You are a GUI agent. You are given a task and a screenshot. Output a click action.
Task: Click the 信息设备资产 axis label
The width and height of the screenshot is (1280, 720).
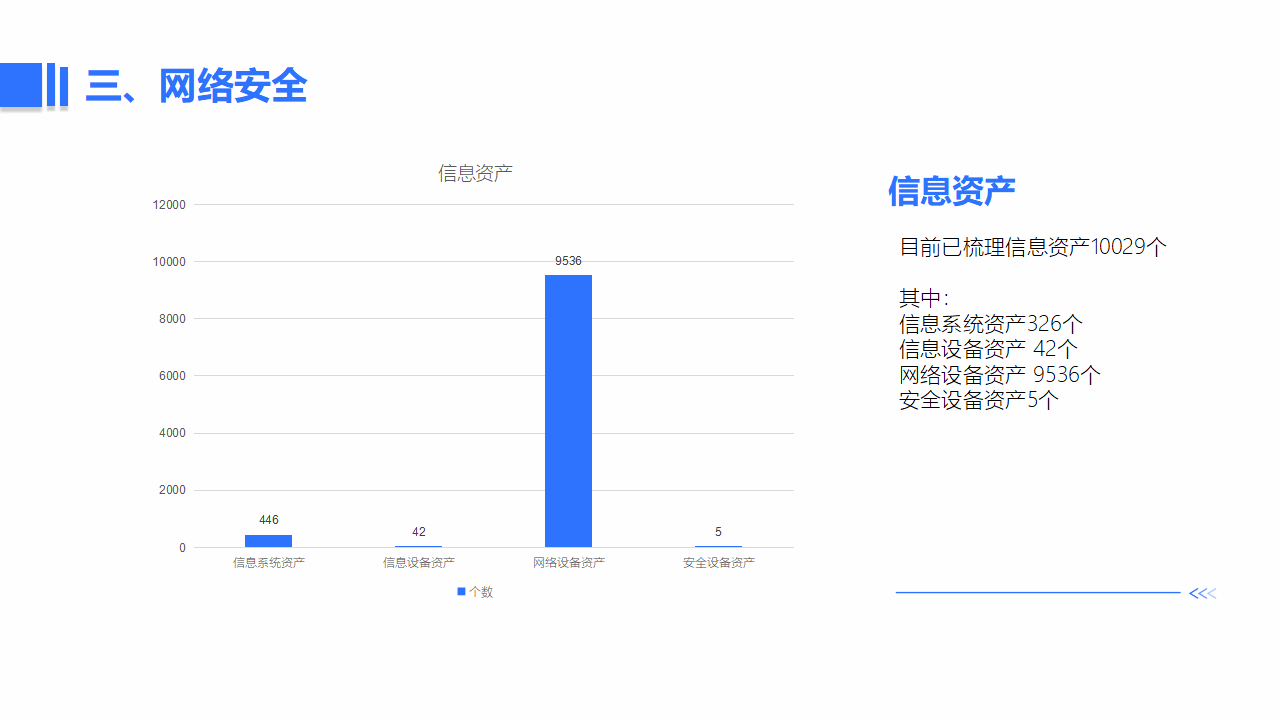pos(418,563)
